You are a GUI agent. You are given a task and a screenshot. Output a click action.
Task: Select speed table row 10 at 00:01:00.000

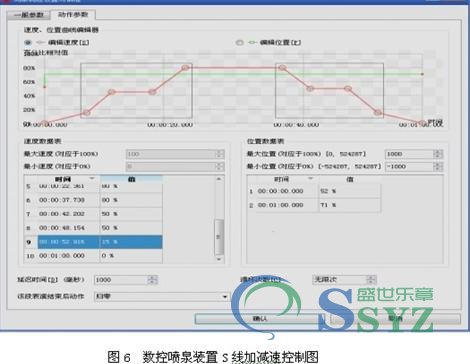[93, 256]
